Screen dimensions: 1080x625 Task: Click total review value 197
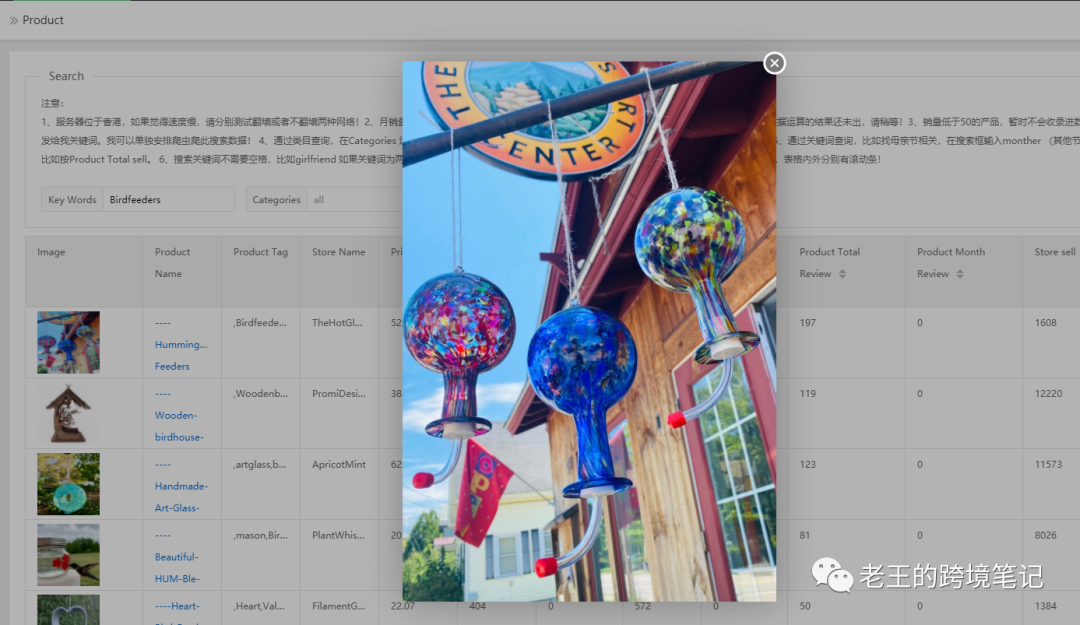coord(807,322)
